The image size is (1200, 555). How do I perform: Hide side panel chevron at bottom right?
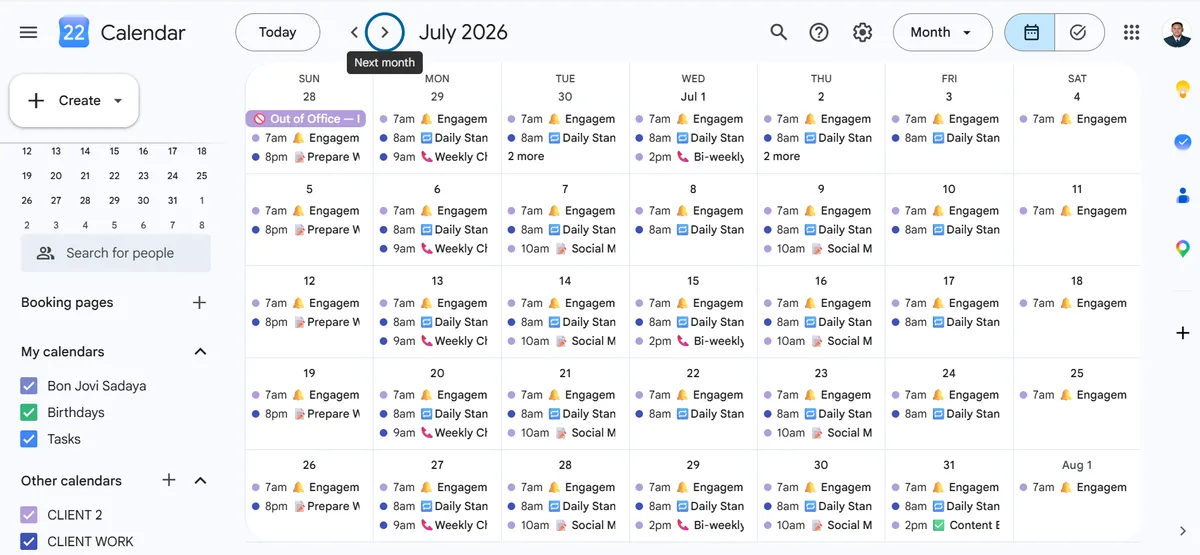(x=1182, y=531)
